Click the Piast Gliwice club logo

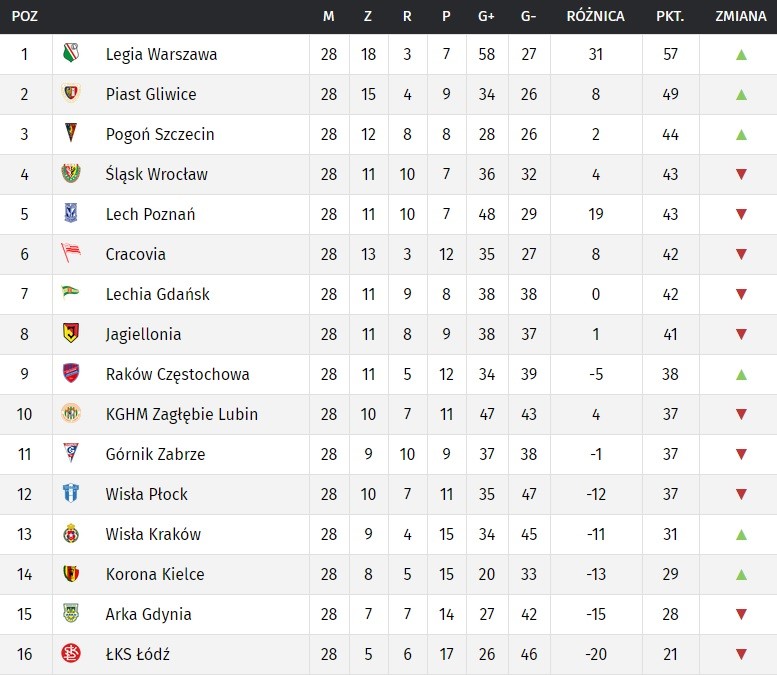coord(71,94)
